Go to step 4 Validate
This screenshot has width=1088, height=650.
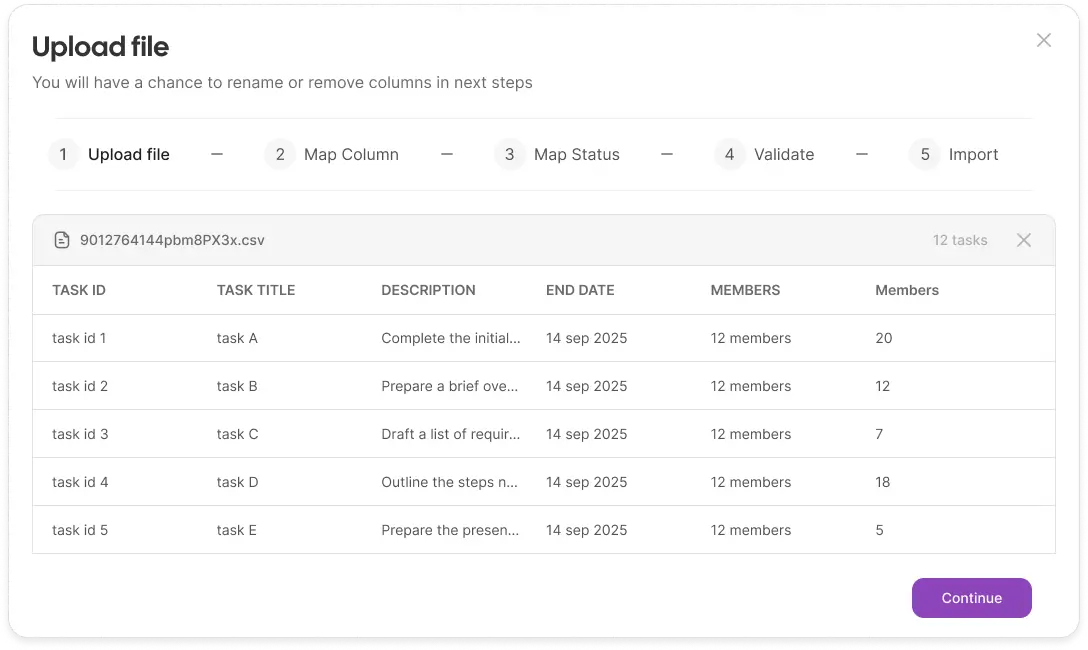click(x=765, y=154)
